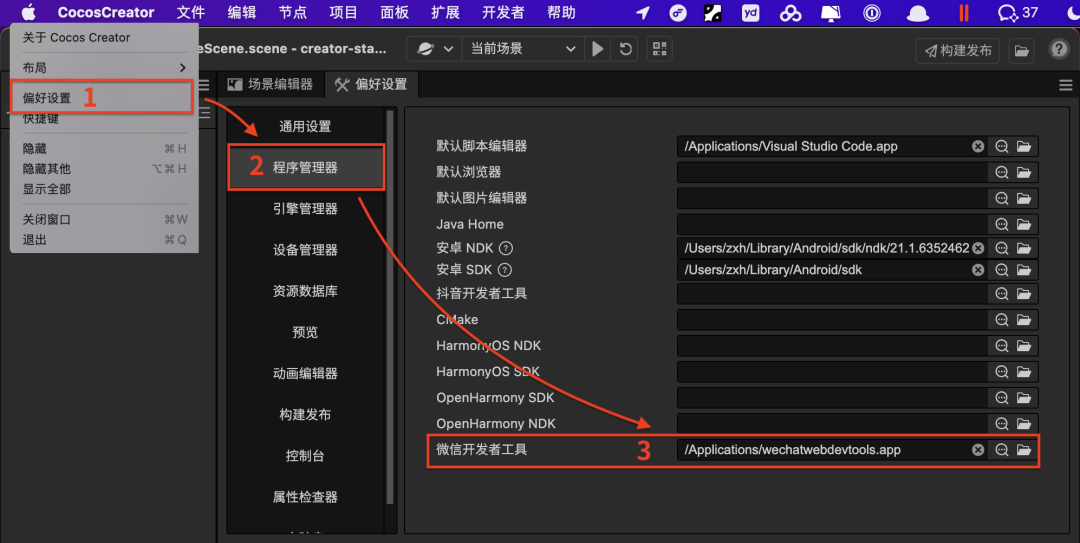Show help for 安卓 SDK

click(505, 270)
